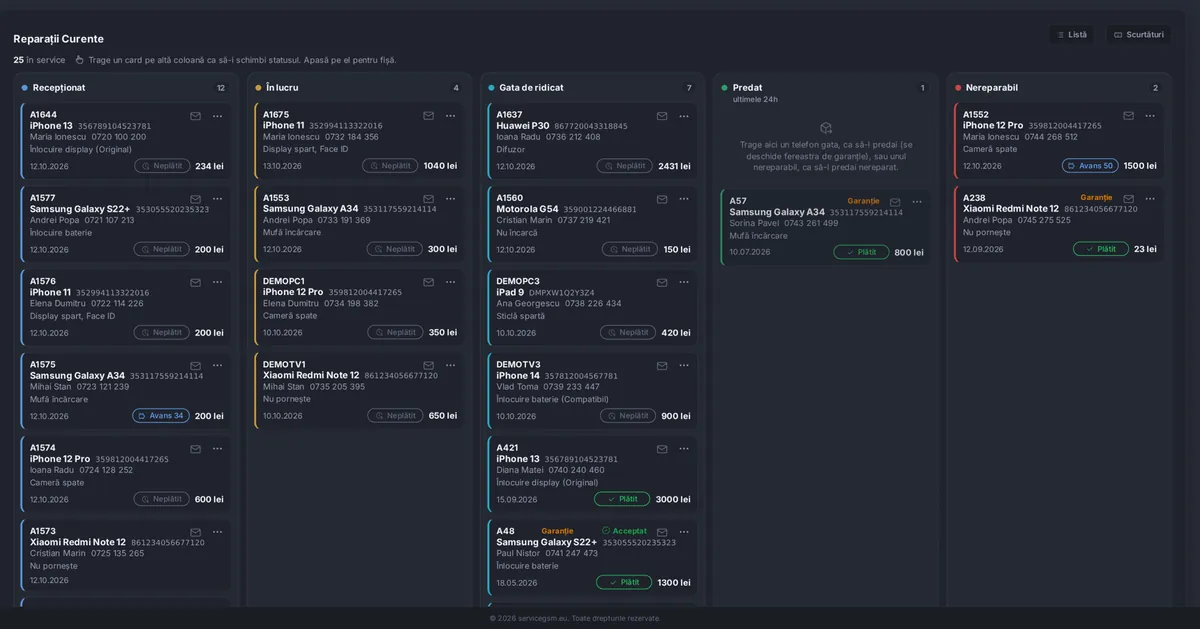This screenshot has height=629, width=1200.
Task: Click the envelope icon on card A57
Action: pyautogui.click(x=895, y=202)
